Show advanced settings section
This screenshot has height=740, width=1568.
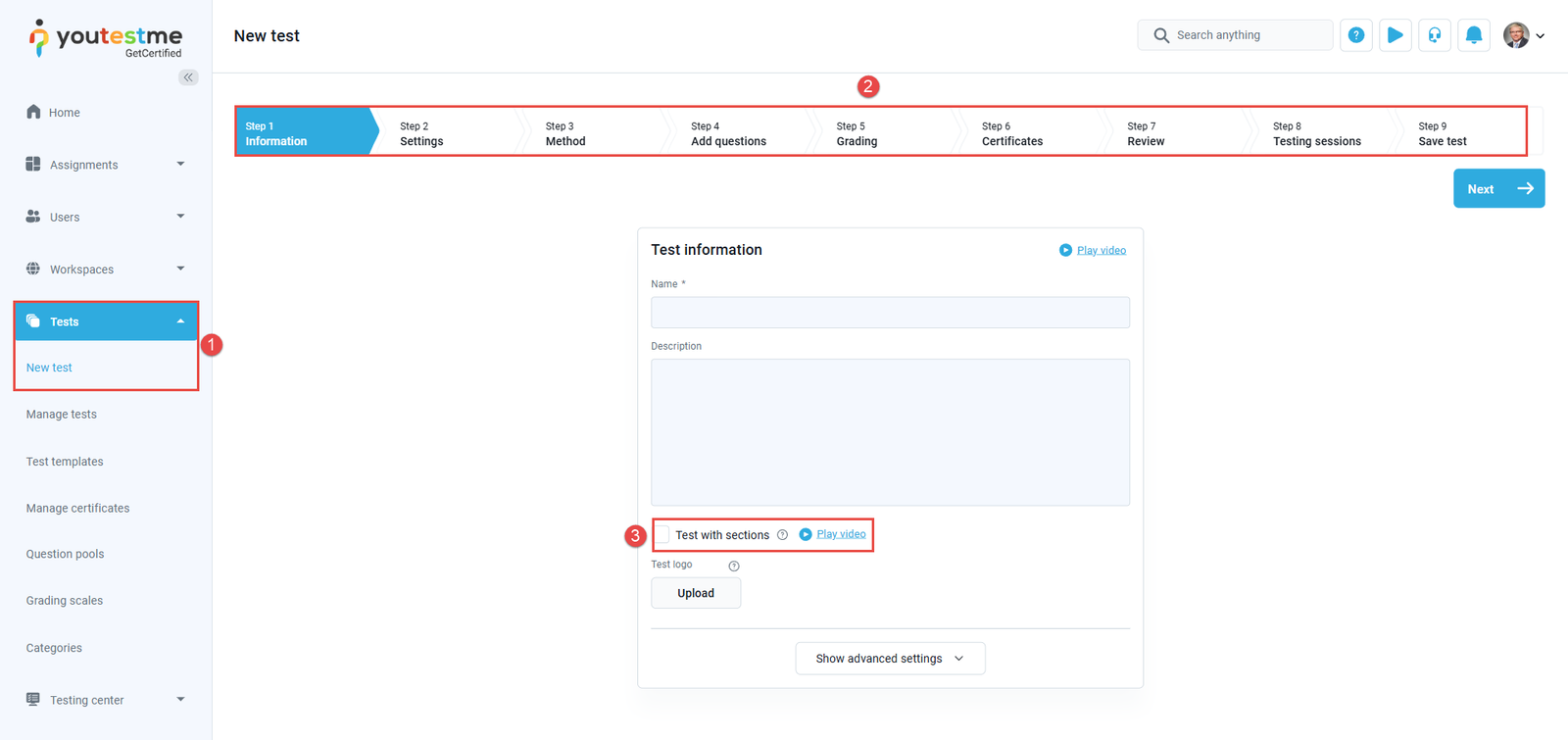coord(890,659)
